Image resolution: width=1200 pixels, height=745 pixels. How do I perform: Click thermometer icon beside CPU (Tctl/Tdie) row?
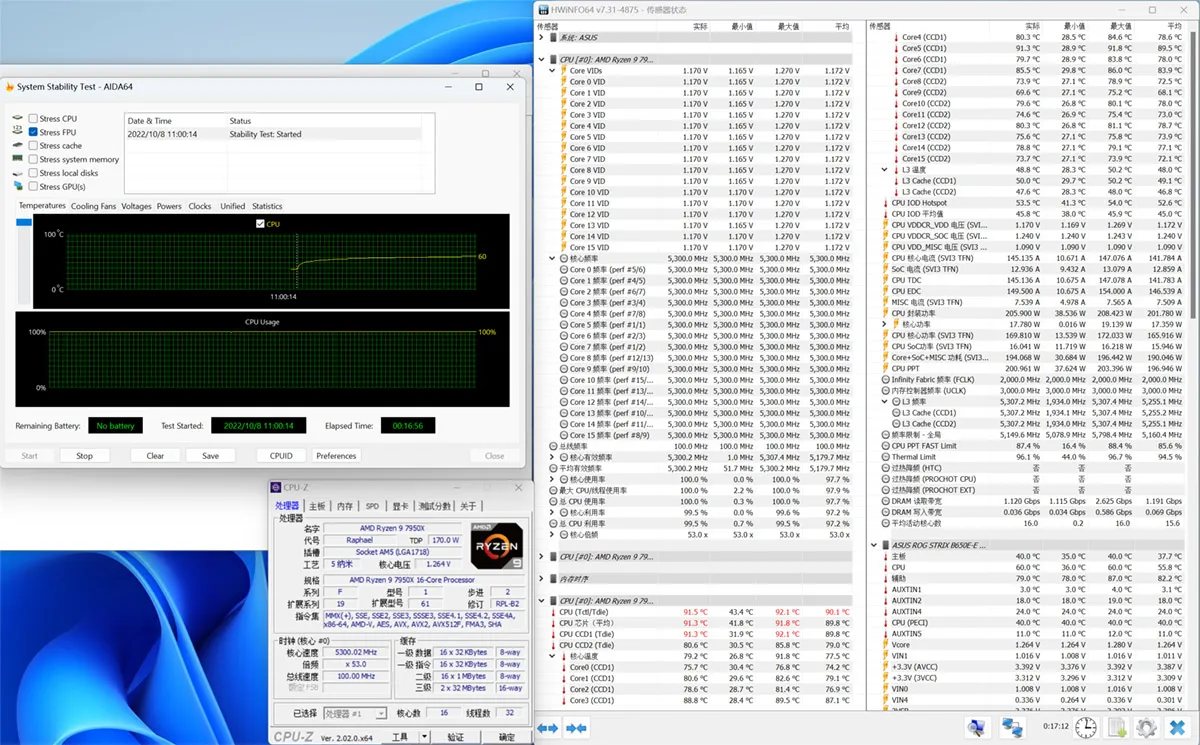point(552,611)
